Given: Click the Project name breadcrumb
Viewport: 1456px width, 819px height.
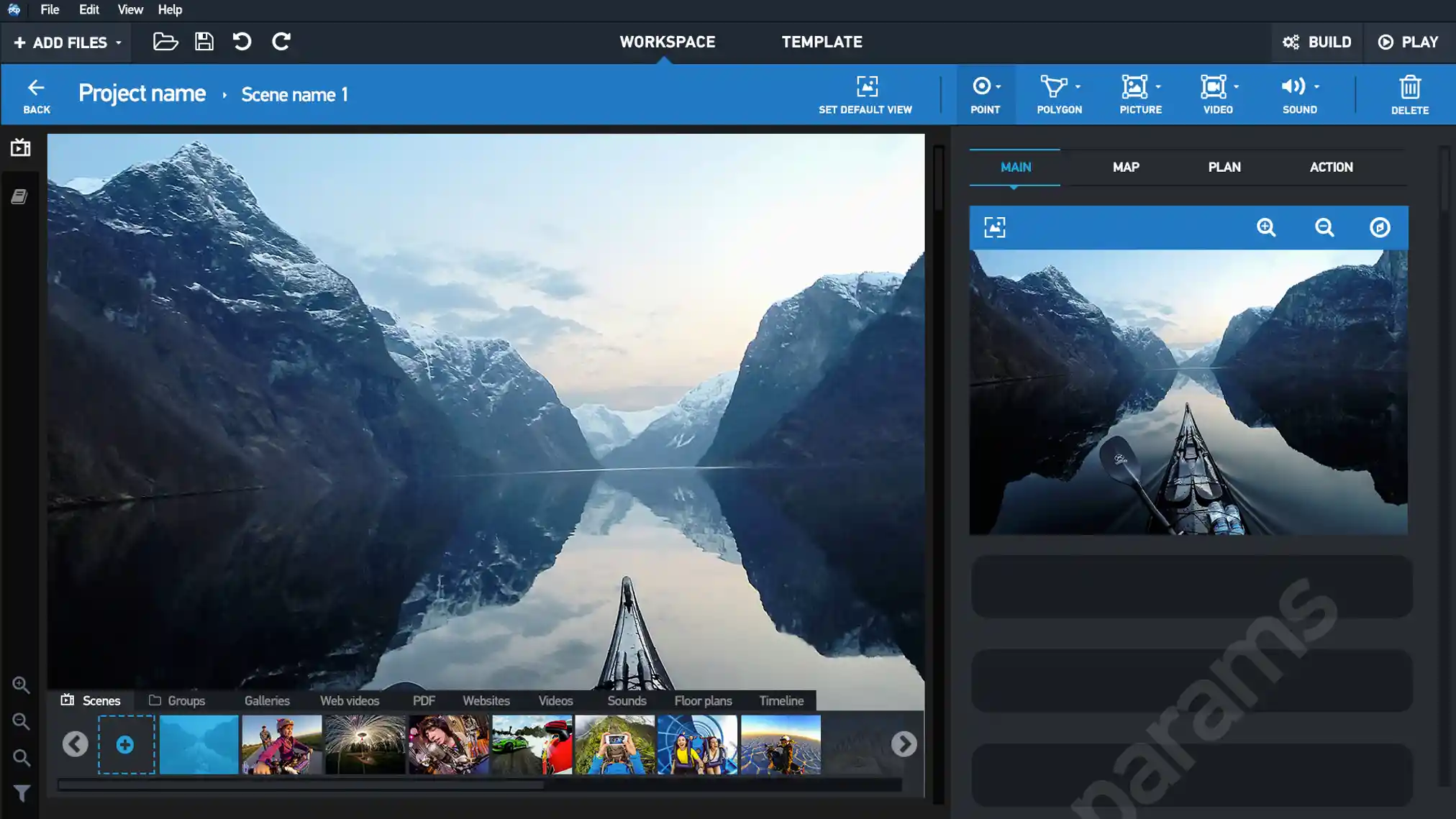Looking at the screenshot, I should coord(142,93).
